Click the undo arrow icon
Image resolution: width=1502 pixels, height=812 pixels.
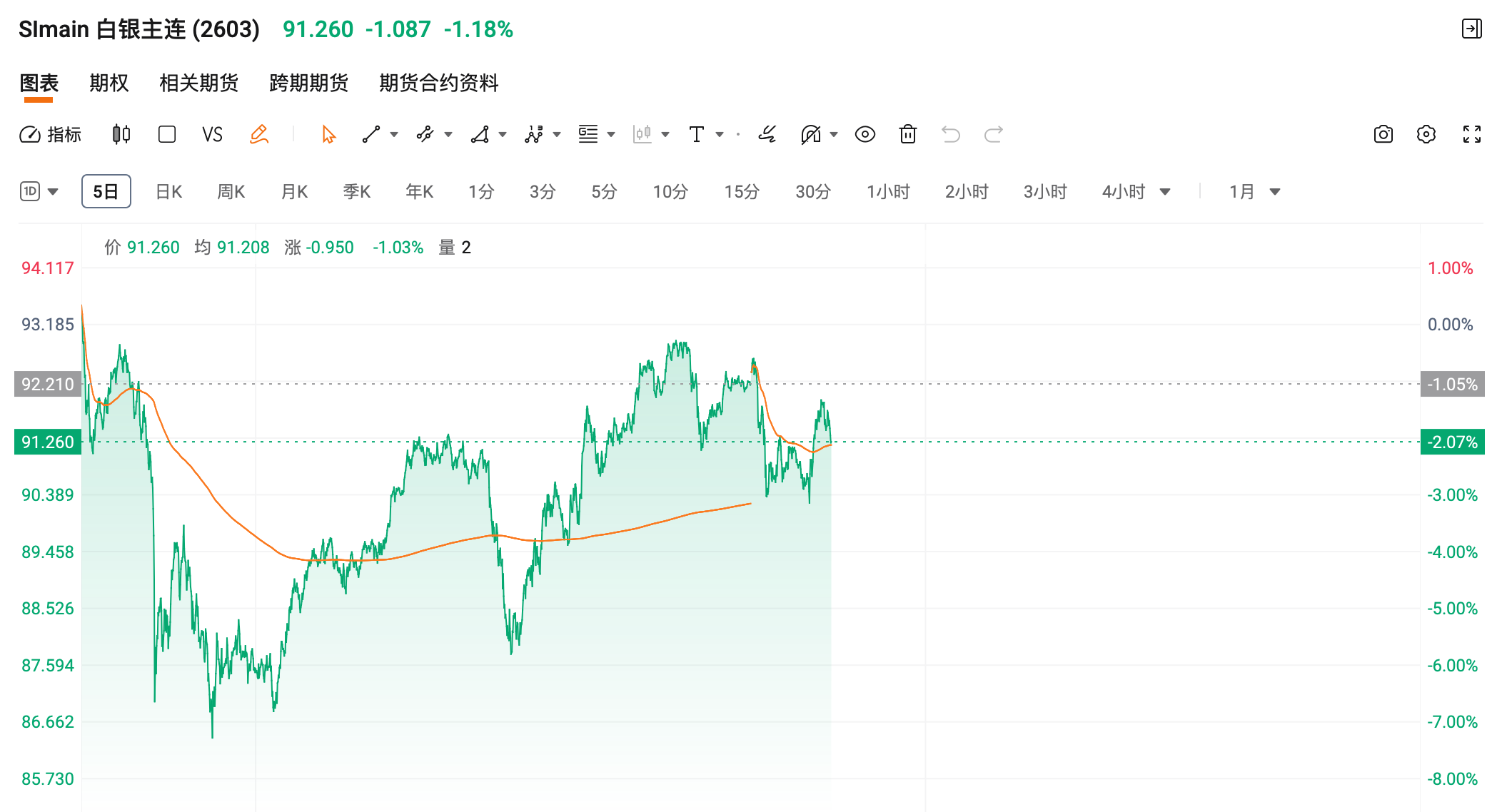pos(951,134)
